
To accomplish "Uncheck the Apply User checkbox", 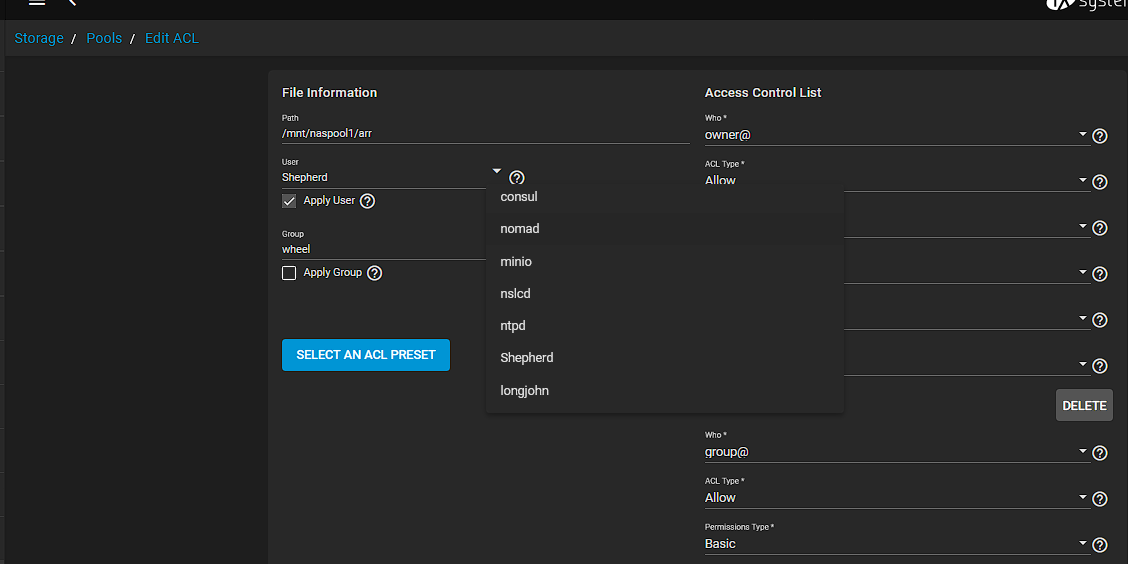I will (289, 201).
